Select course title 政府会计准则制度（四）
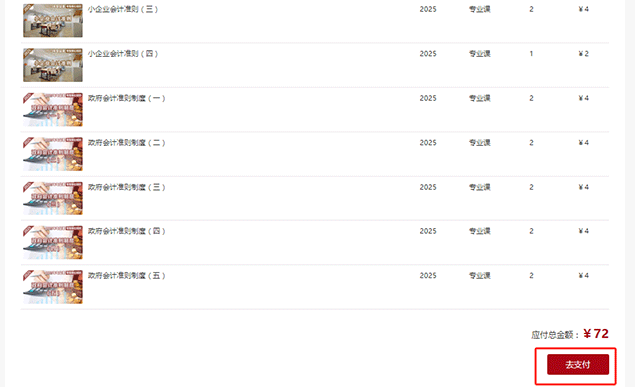The image size is (635, 387). click(127, 231)
